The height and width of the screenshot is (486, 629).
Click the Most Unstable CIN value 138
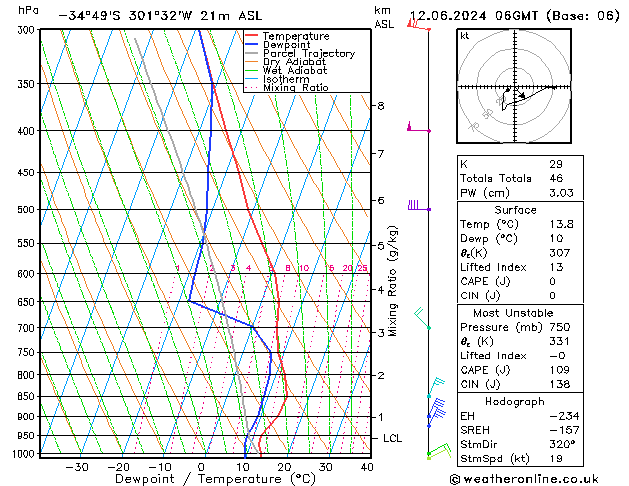560,384
